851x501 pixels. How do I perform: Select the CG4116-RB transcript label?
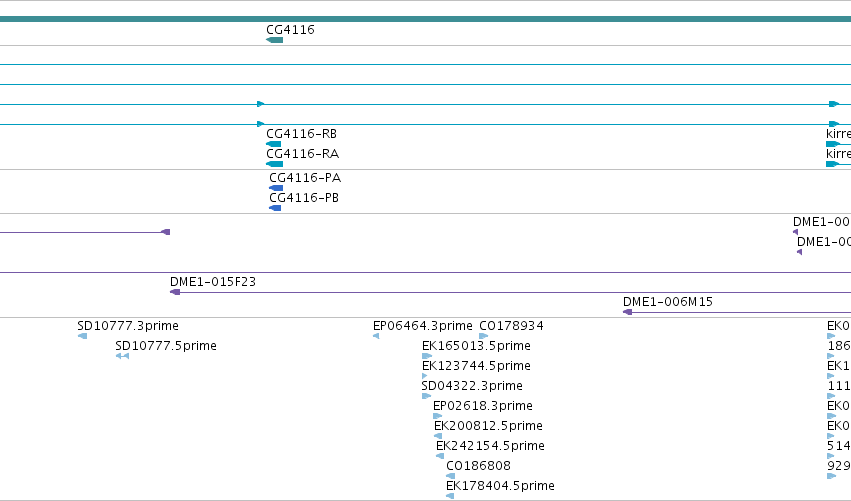[x=301, y=134]
